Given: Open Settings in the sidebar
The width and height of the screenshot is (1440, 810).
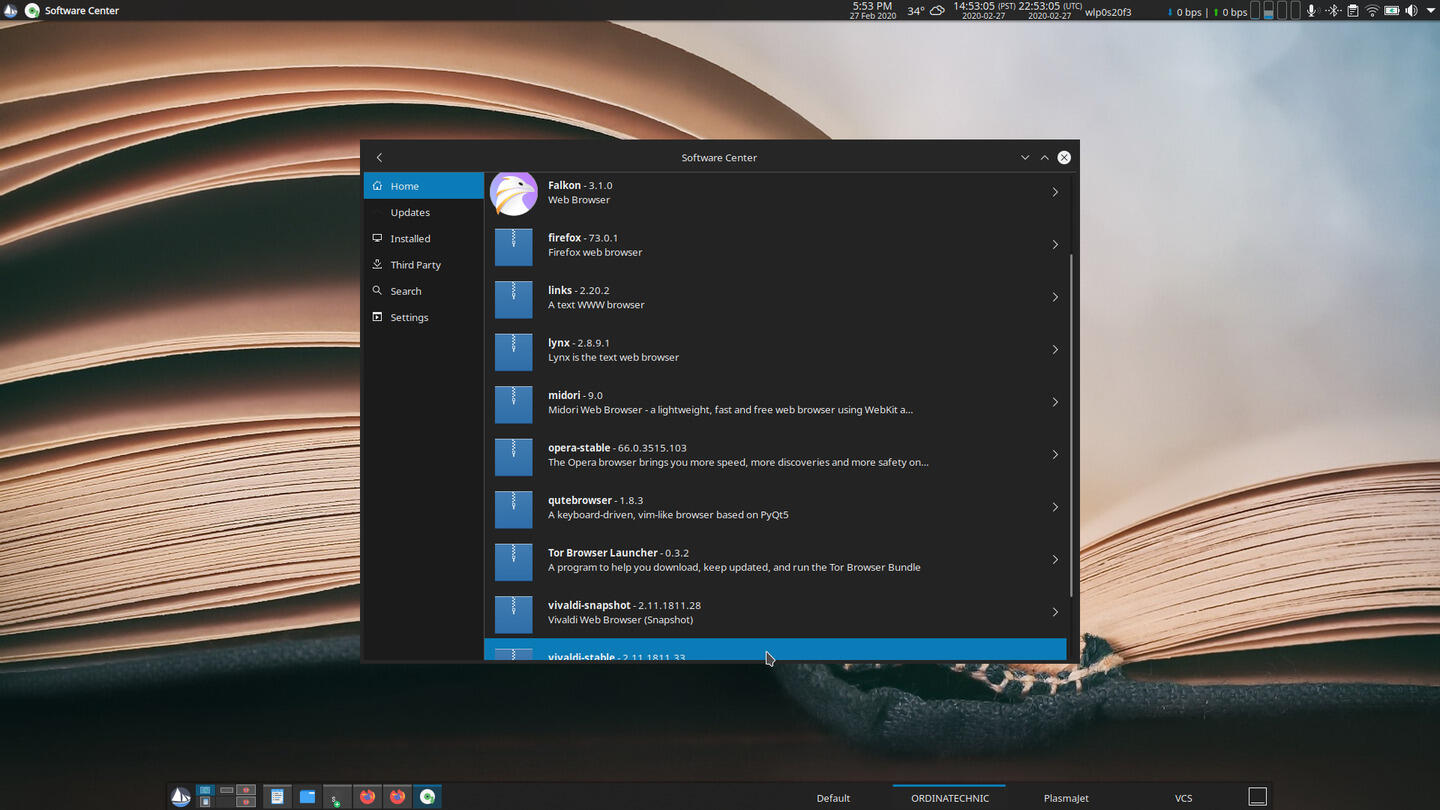Looking at the screenshot, I should 424,317.
